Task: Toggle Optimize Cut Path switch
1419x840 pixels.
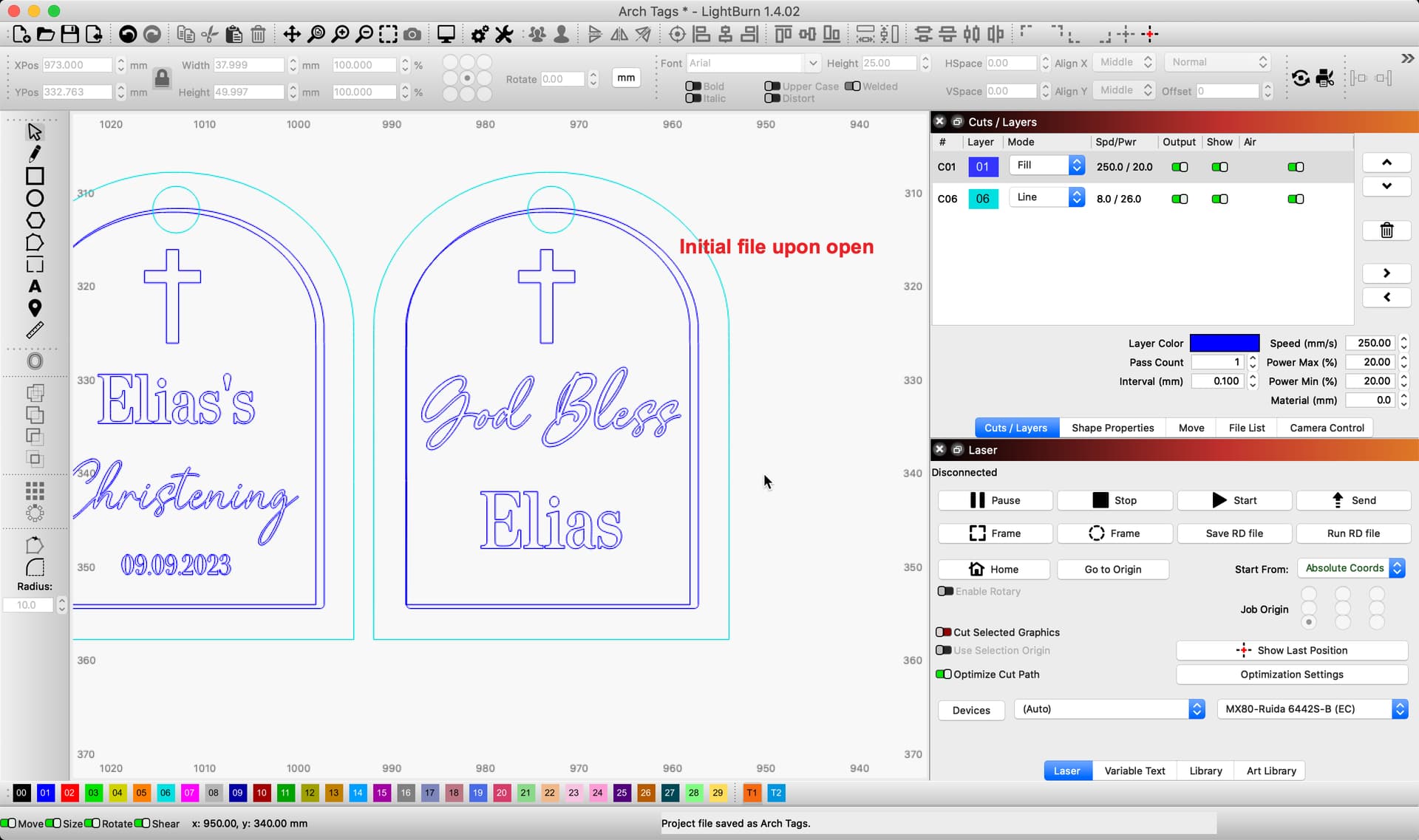Action: [944, 675]
